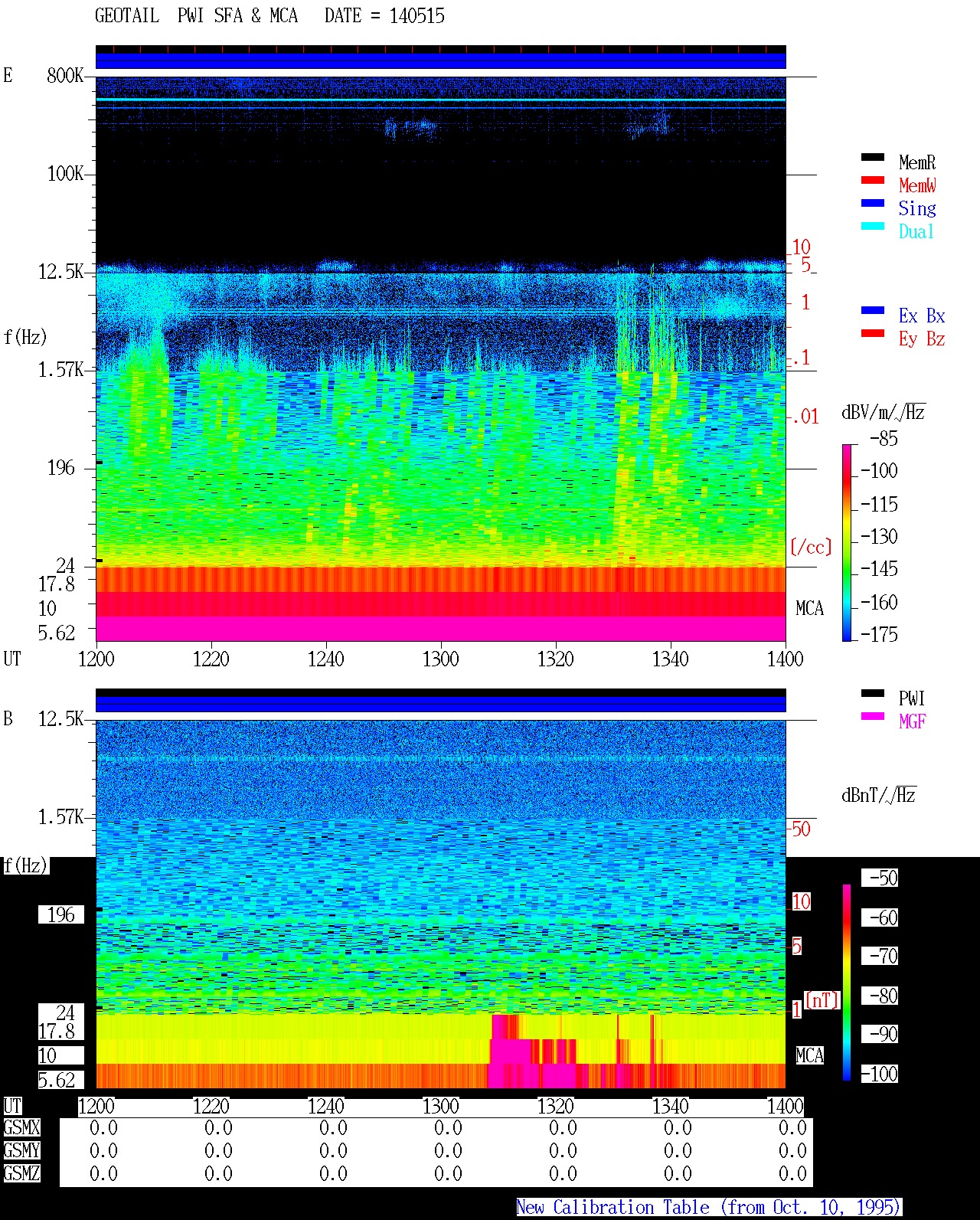Select the blue Ex Bx legend marker
Viewport: 980px width, 1220px height.
pyautogui.click(x=873, y=310)
